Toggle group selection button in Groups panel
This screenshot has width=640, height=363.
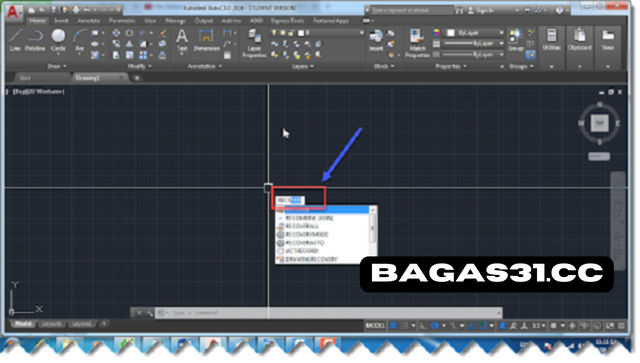[531, 54]
